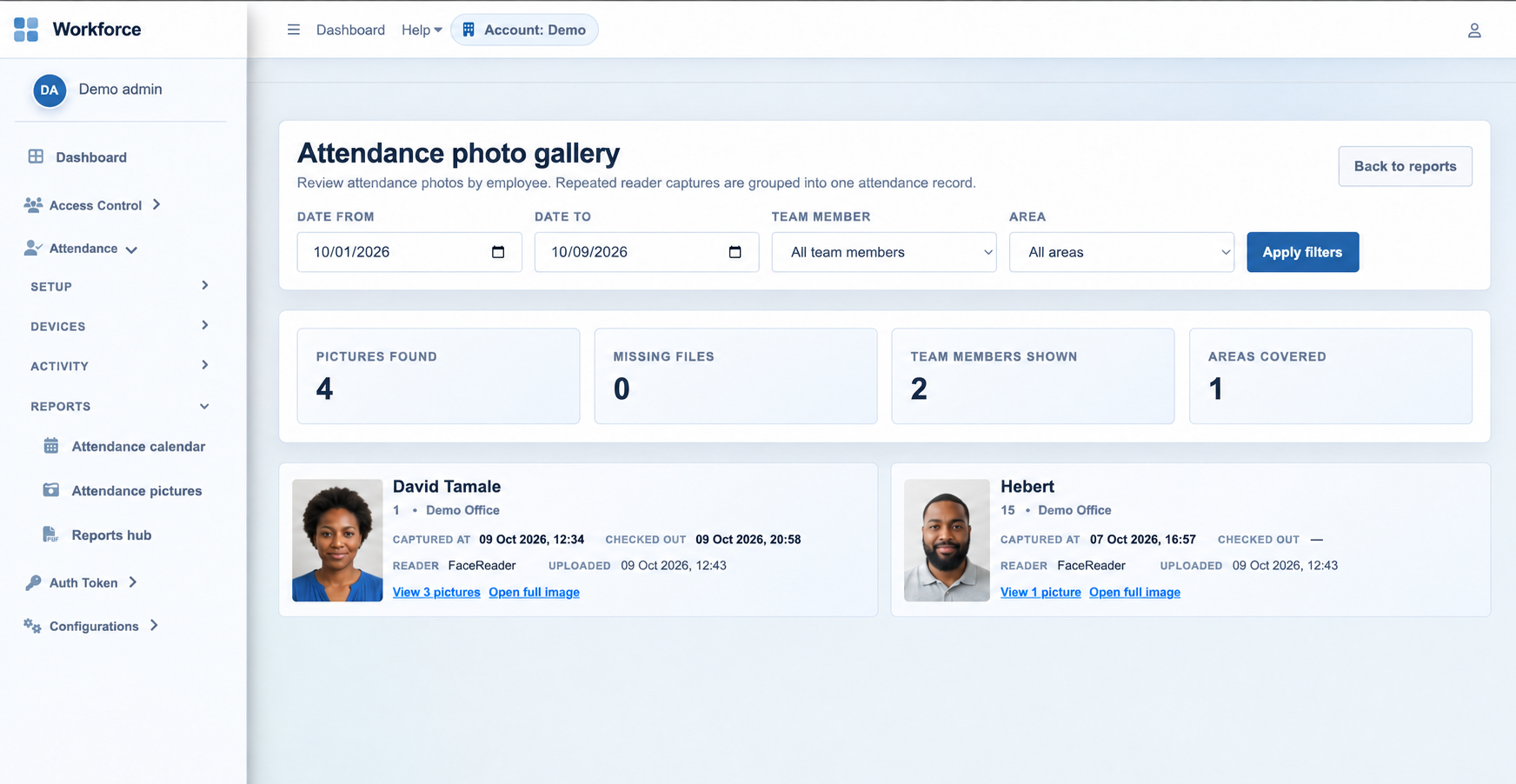1516x784 pixels.
Task: Open Attendance calendar report
Action: 138,446
